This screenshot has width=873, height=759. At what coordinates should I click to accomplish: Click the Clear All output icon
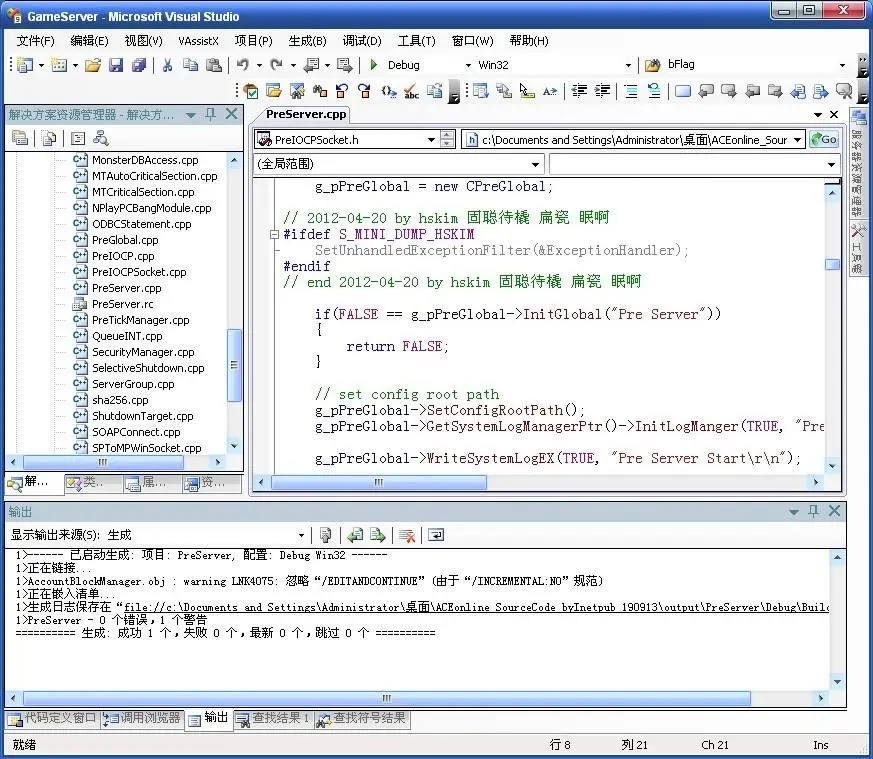click(407, 535)
